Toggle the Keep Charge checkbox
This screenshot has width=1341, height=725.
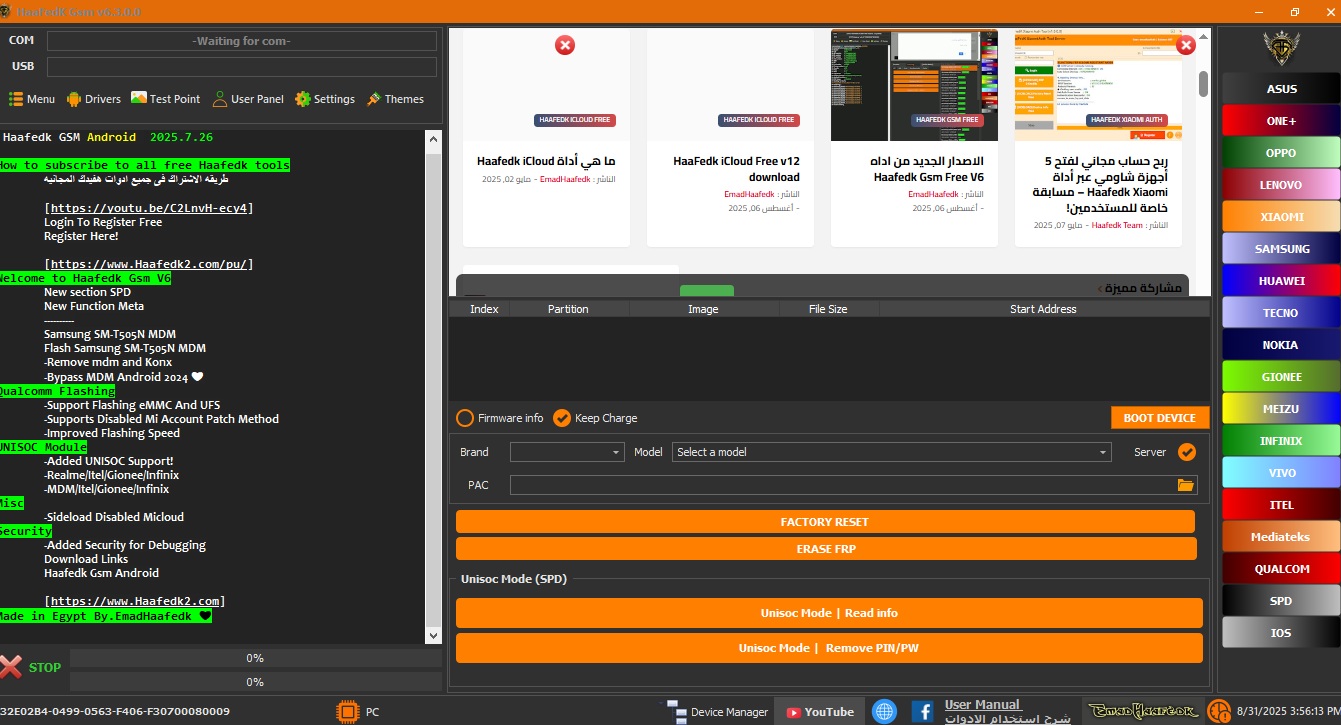point(562,418)
